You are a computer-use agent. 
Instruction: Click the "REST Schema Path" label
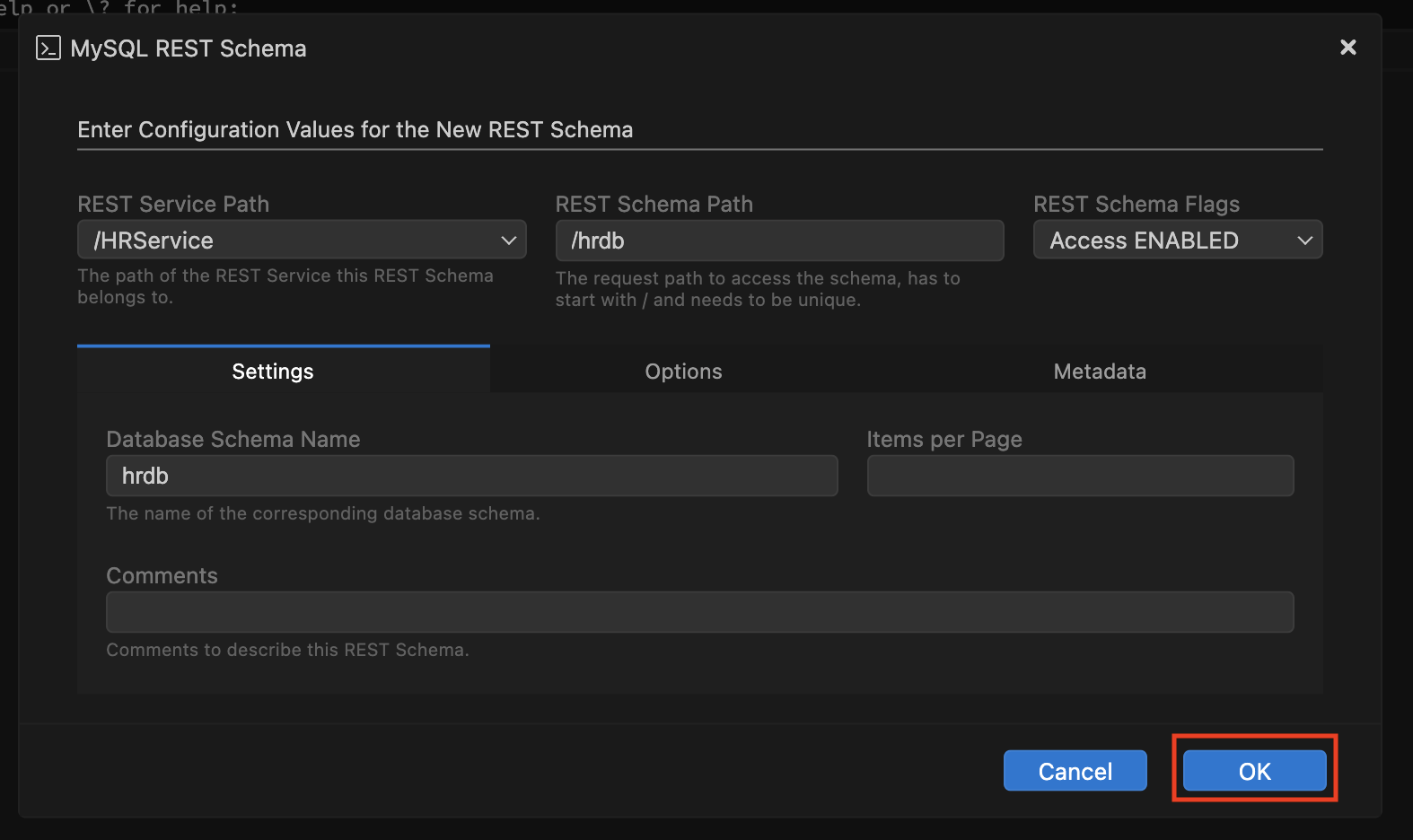point(654,205)
